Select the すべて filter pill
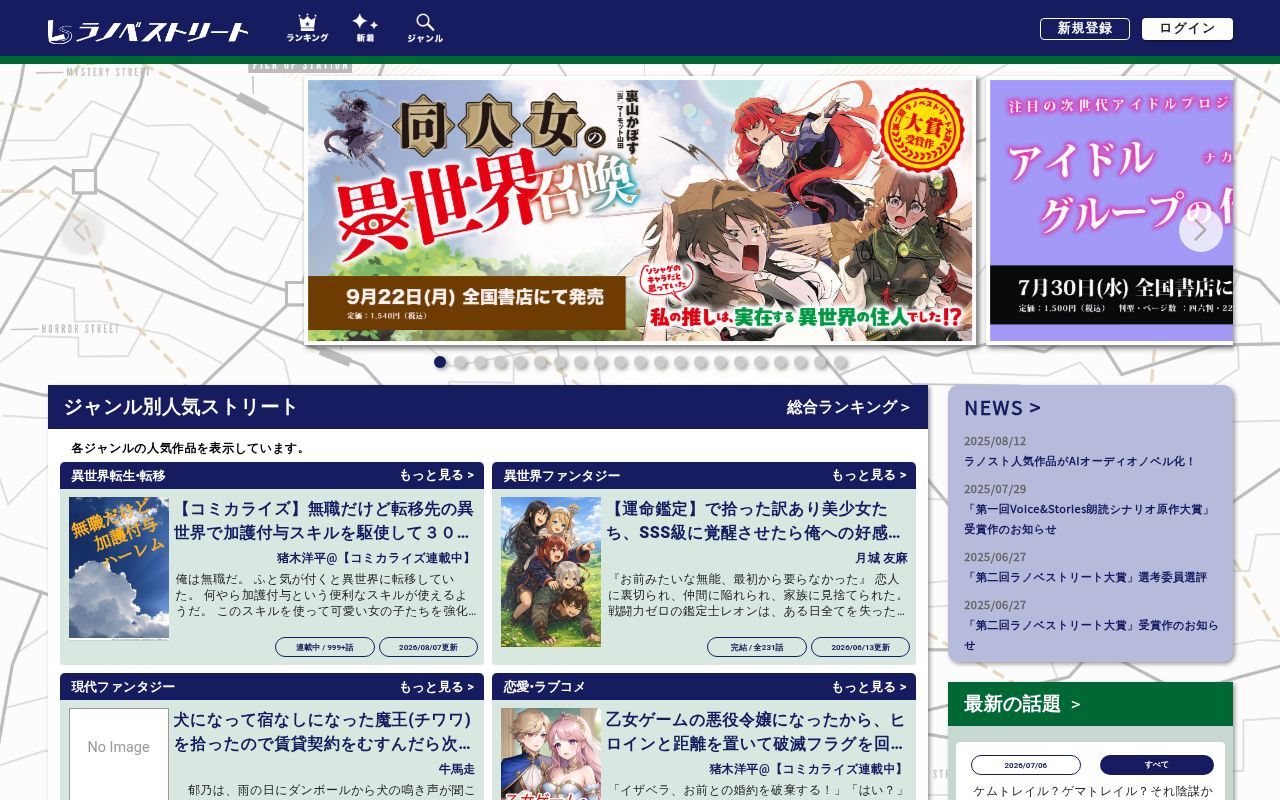The width and height of the screenshot is (1280, 800). (1157, 765)
